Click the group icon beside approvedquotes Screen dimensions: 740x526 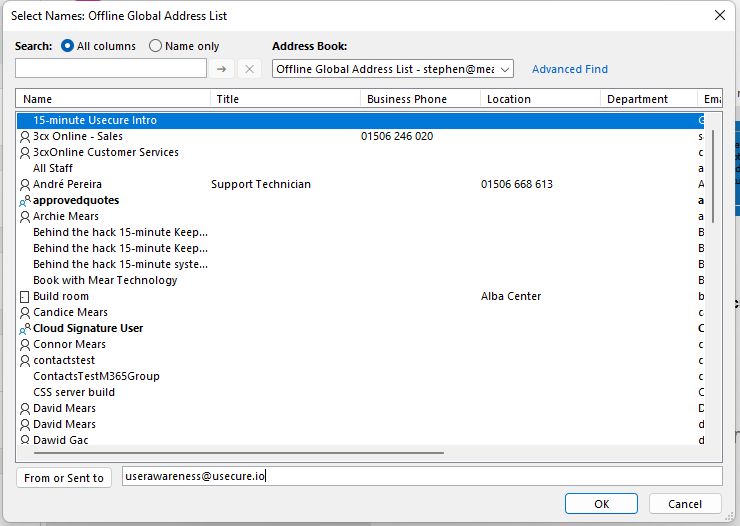coord(25,201)
